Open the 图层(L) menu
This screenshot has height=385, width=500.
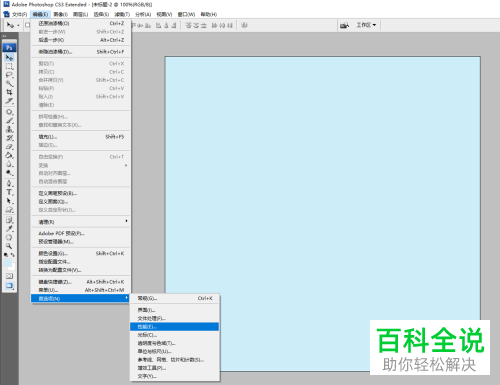click(x=80, y=14)
